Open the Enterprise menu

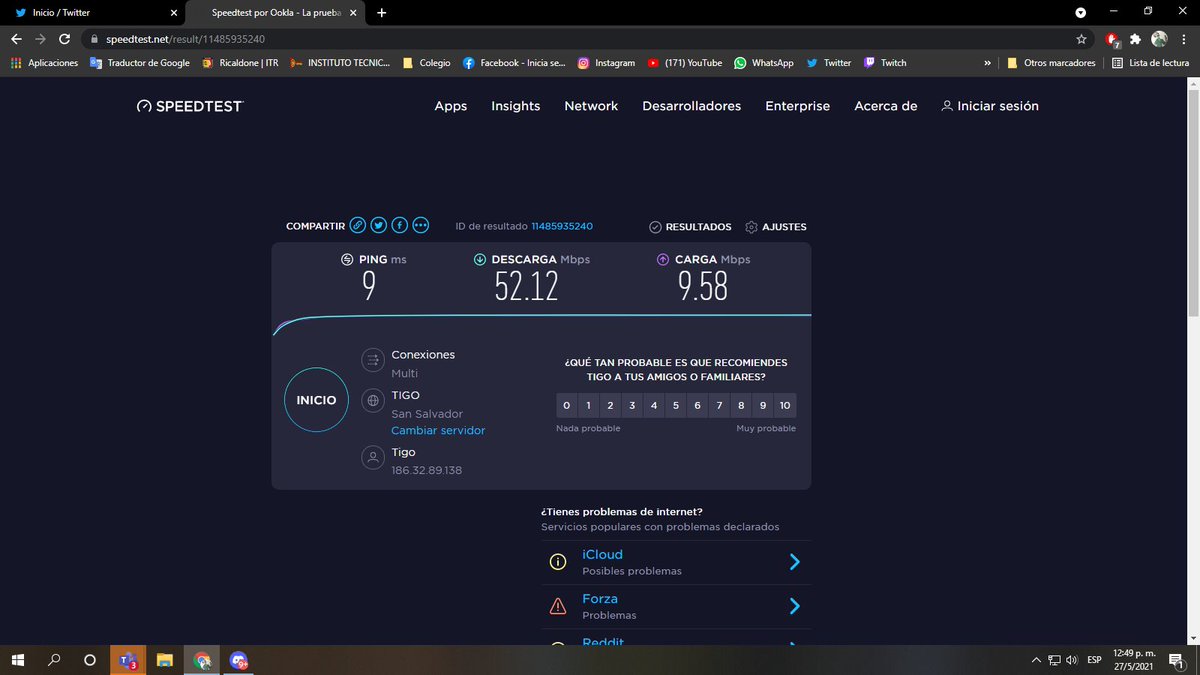pos(798,106)
